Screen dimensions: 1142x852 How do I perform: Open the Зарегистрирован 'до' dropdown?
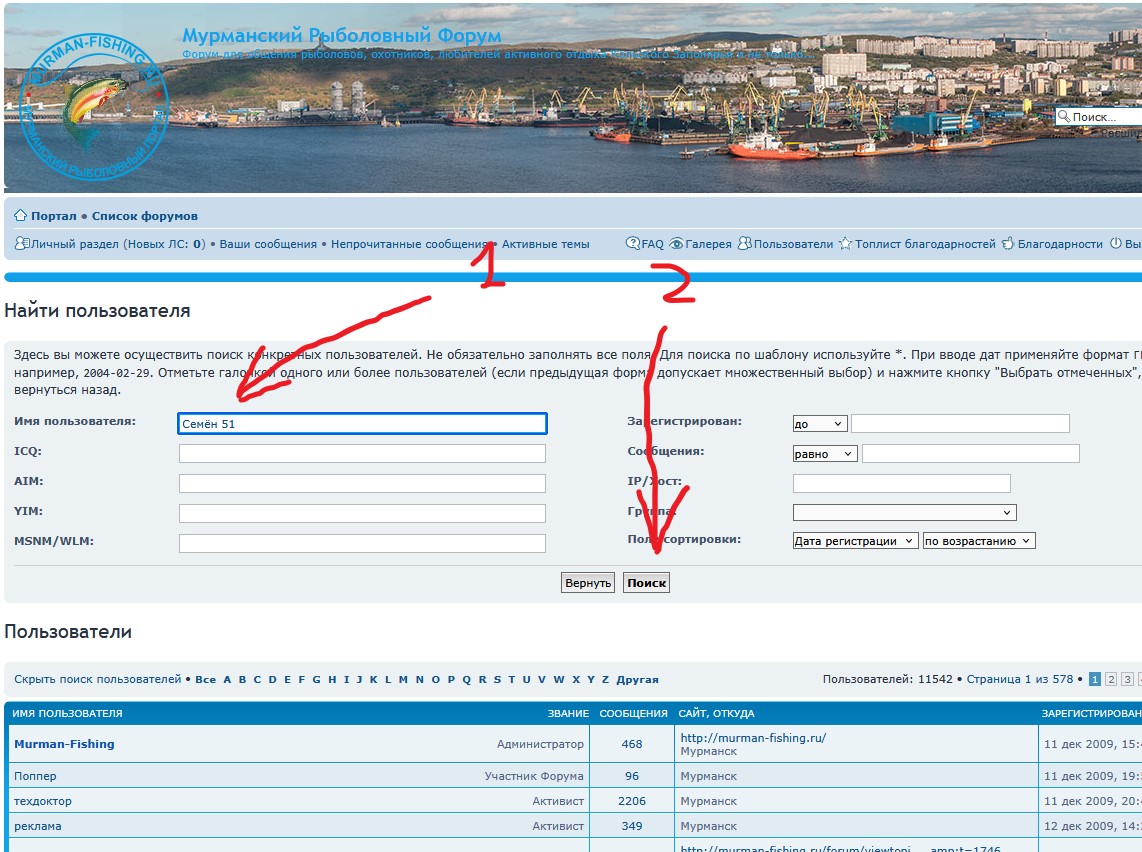819,424
